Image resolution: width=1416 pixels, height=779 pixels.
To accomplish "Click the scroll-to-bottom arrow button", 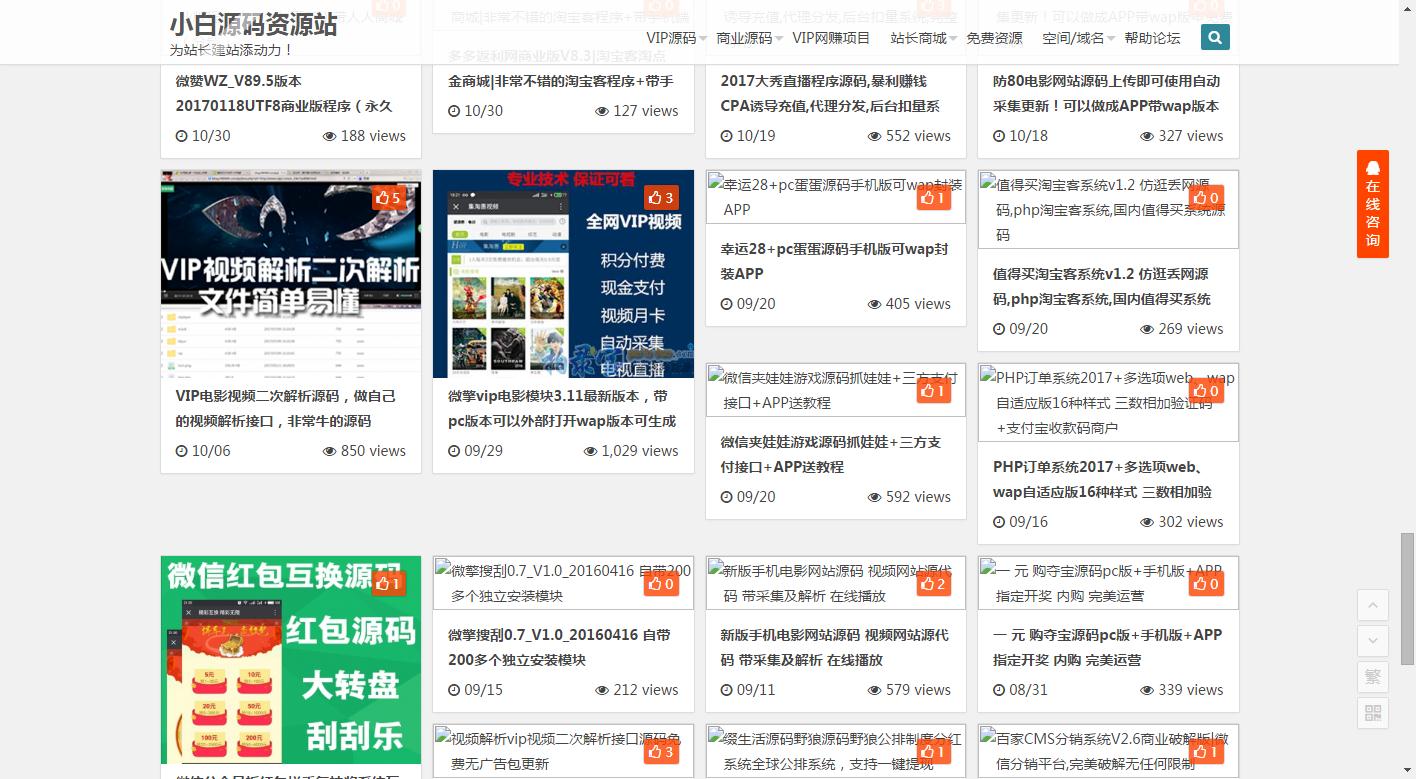I will pyautogui.click(x=1372, y=641).
